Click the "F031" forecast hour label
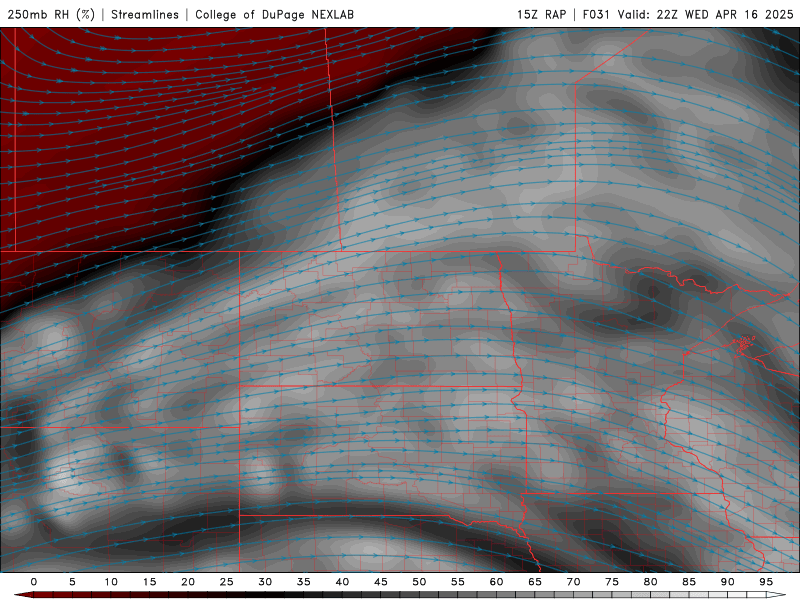 click(596, 14)
